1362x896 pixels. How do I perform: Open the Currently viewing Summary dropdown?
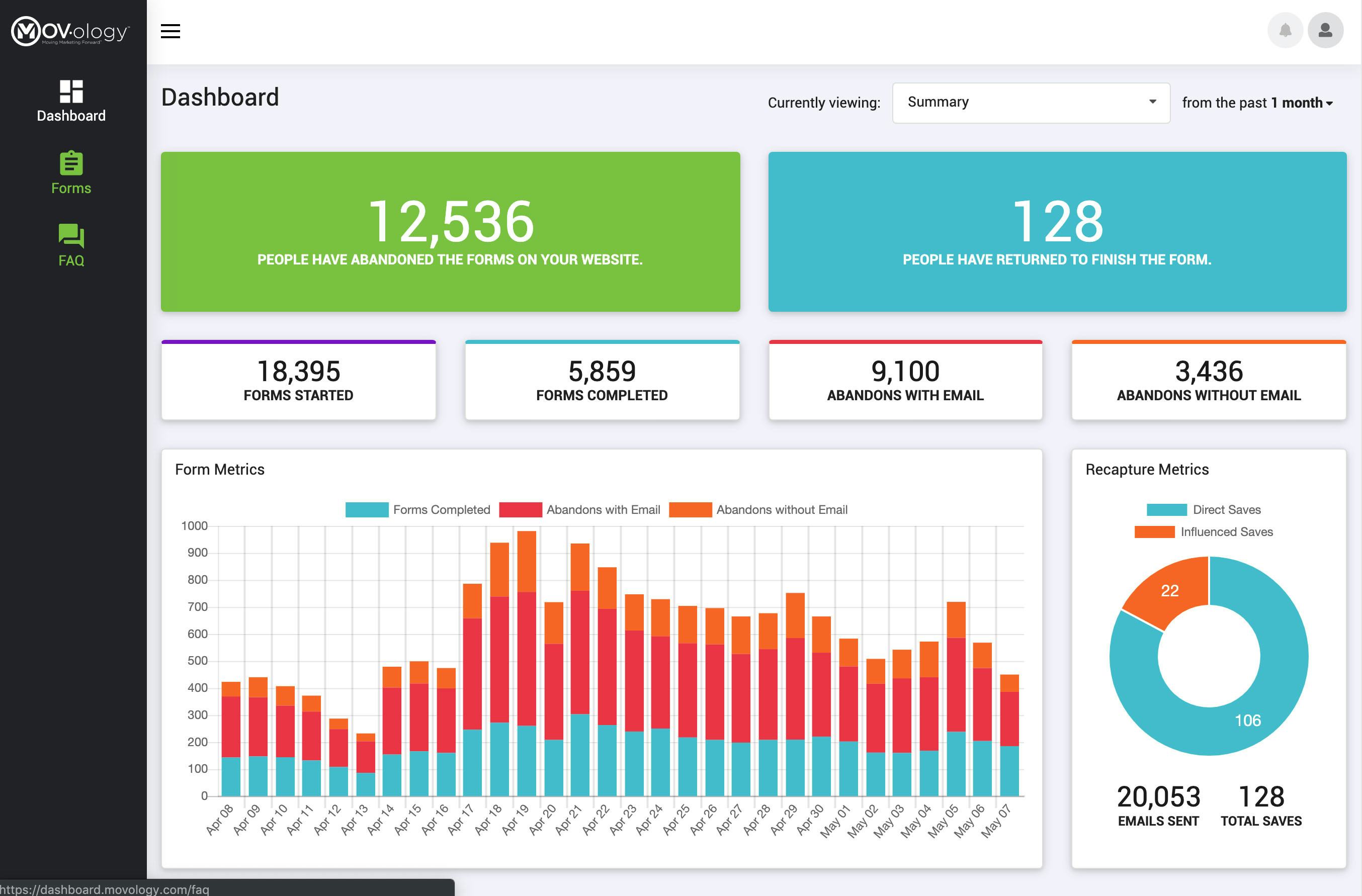pos(1030,103)
